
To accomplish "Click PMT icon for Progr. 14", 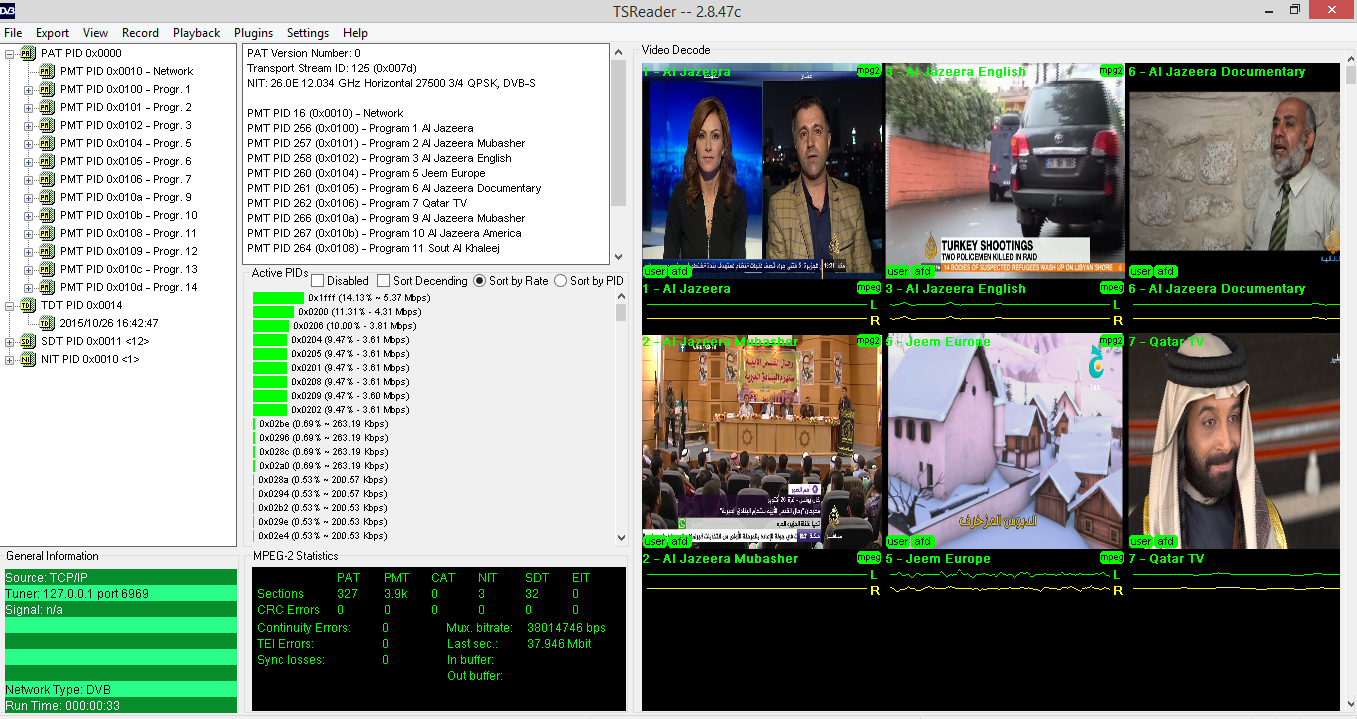I will point(46,287).
